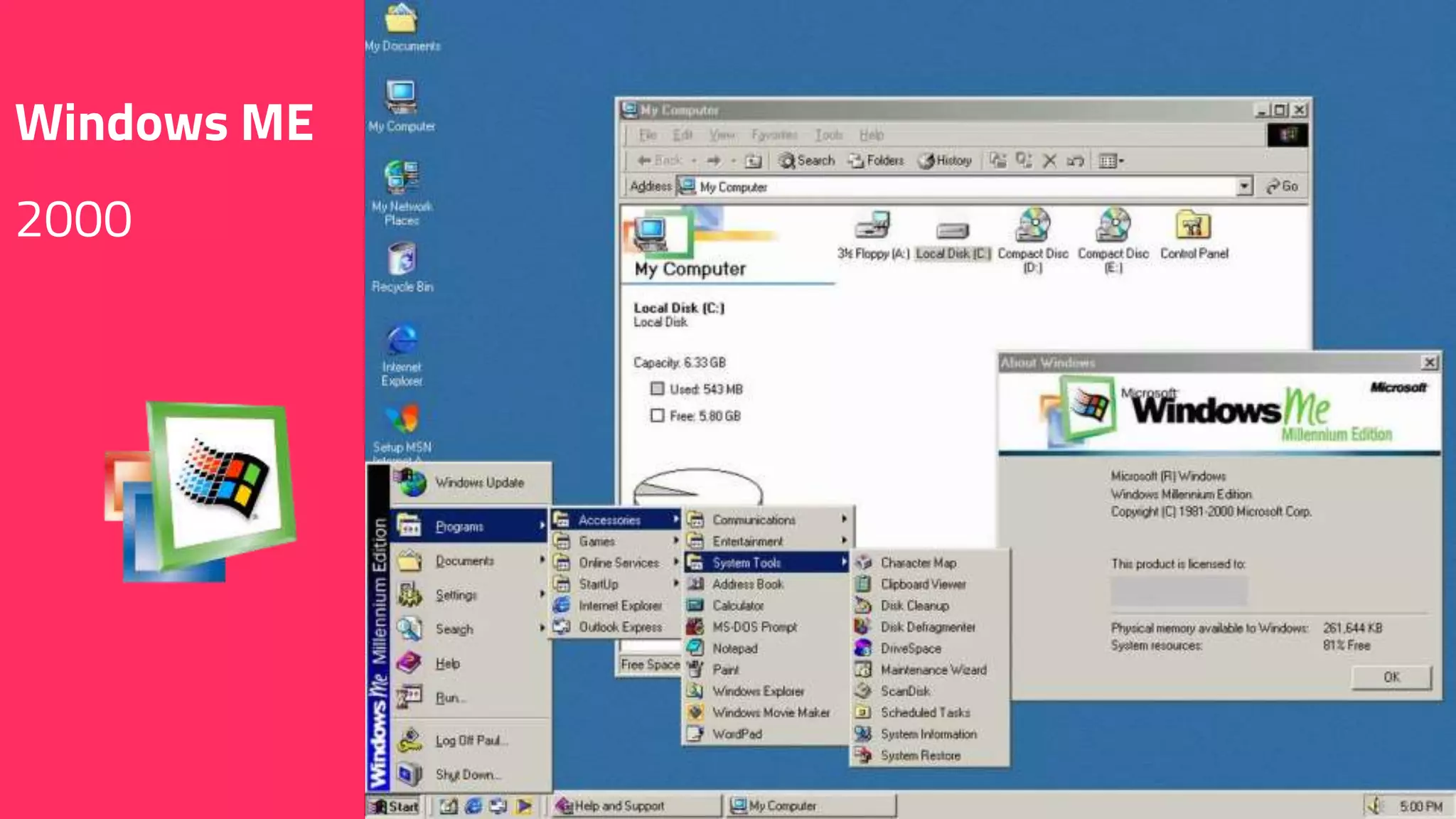1456x819 pixels.
Task: Click the Start button
Action: 395,806
